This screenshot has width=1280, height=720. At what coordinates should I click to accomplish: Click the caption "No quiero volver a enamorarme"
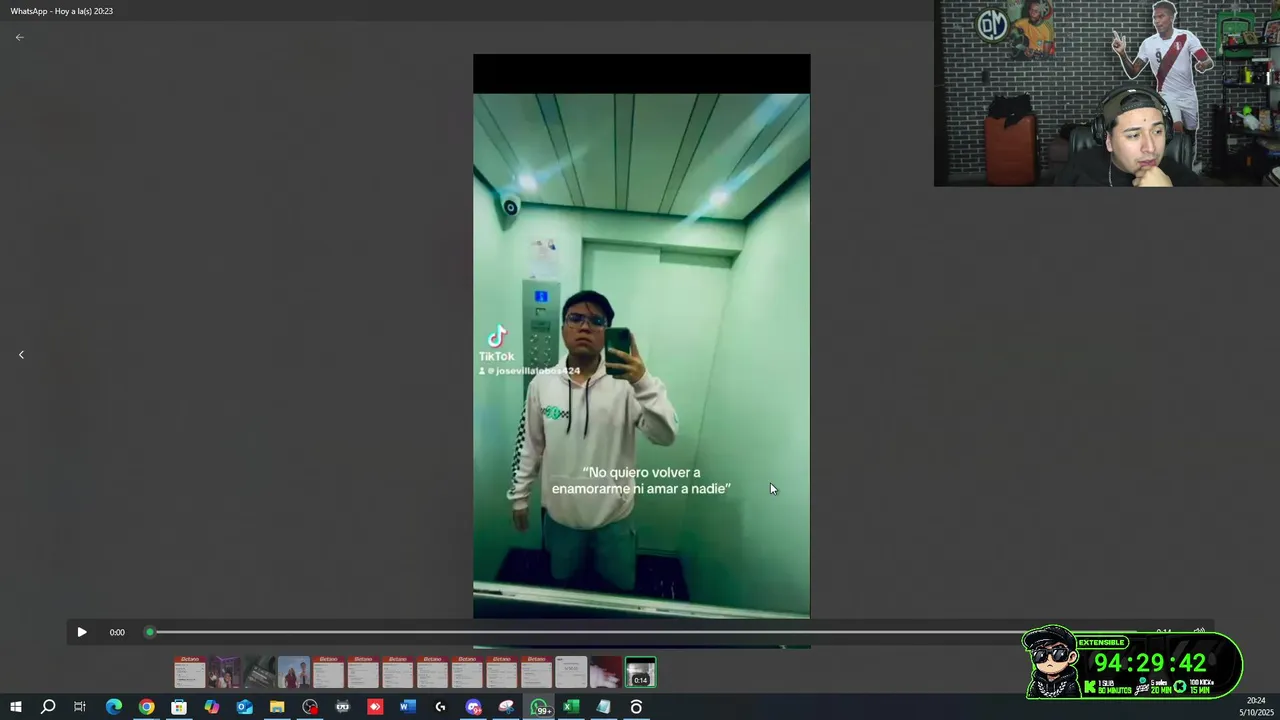(x=641, y=480)
